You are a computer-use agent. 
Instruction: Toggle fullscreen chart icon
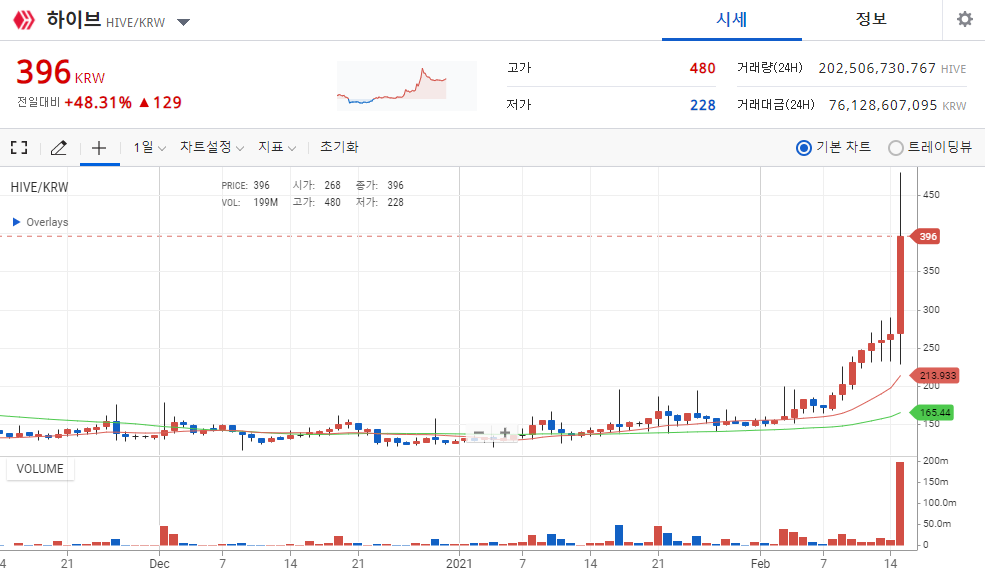pos(19,148)
